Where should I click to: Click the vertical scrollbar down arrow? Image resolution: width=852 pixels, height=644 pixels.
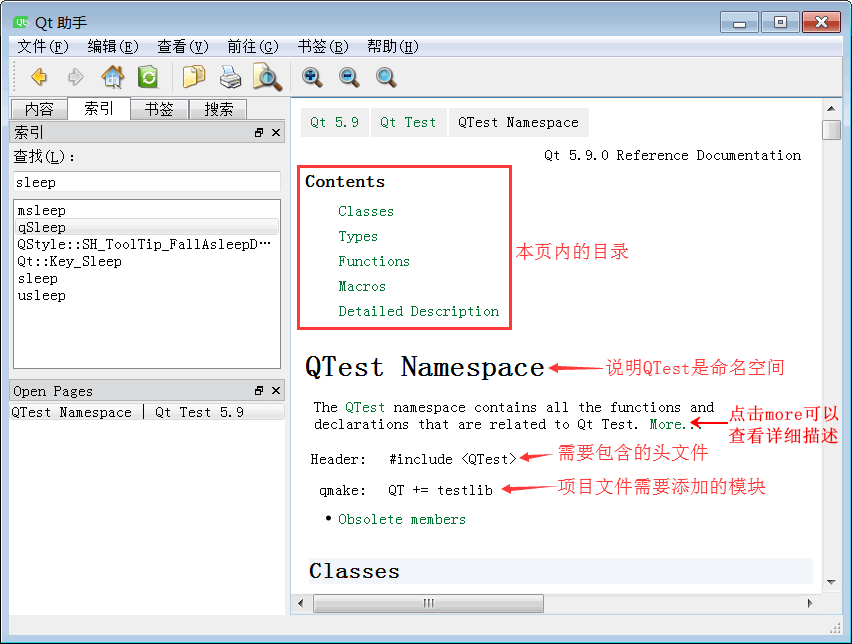pyautogui.click(x=831, y=582)
